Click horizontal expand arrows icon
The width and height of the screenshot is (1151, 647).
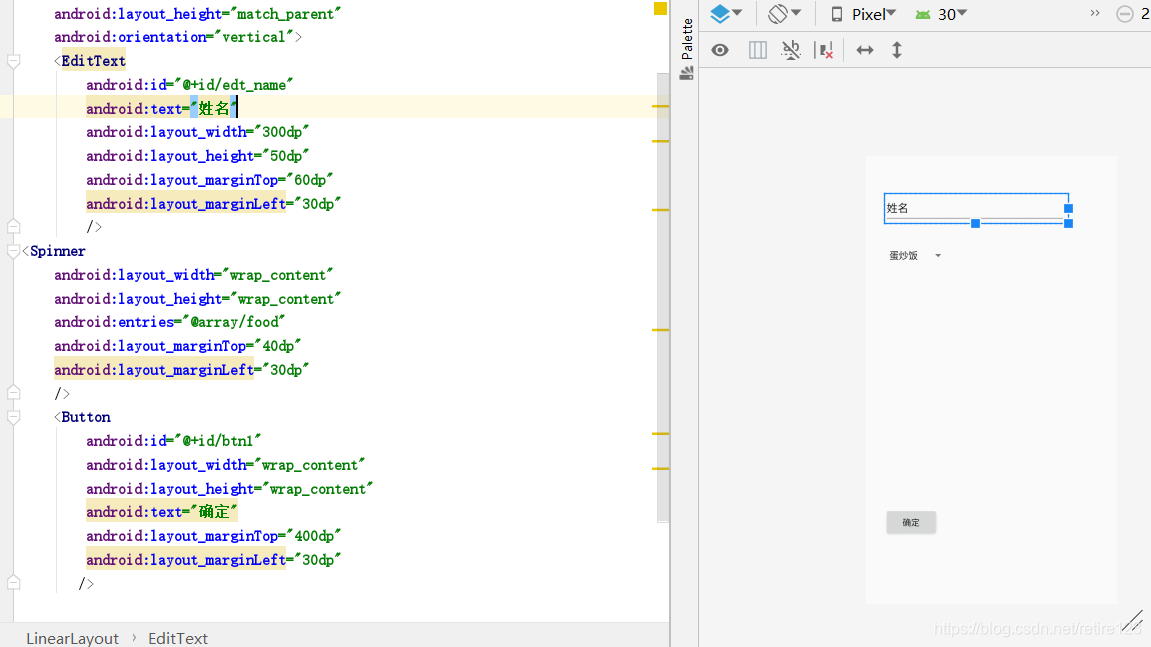pos(865,50)
